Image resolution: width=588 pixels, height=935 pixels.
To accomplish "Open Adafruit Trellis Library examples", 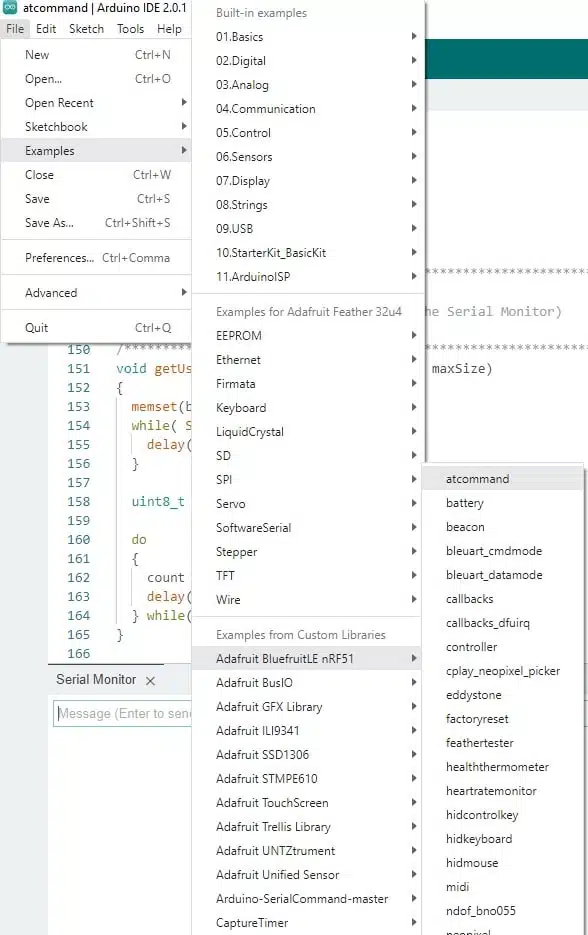I will click(308, 826).
